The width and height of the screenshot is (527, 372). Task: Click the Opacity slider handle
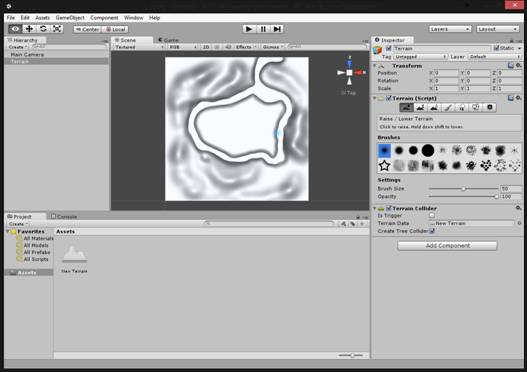point(496,197)
